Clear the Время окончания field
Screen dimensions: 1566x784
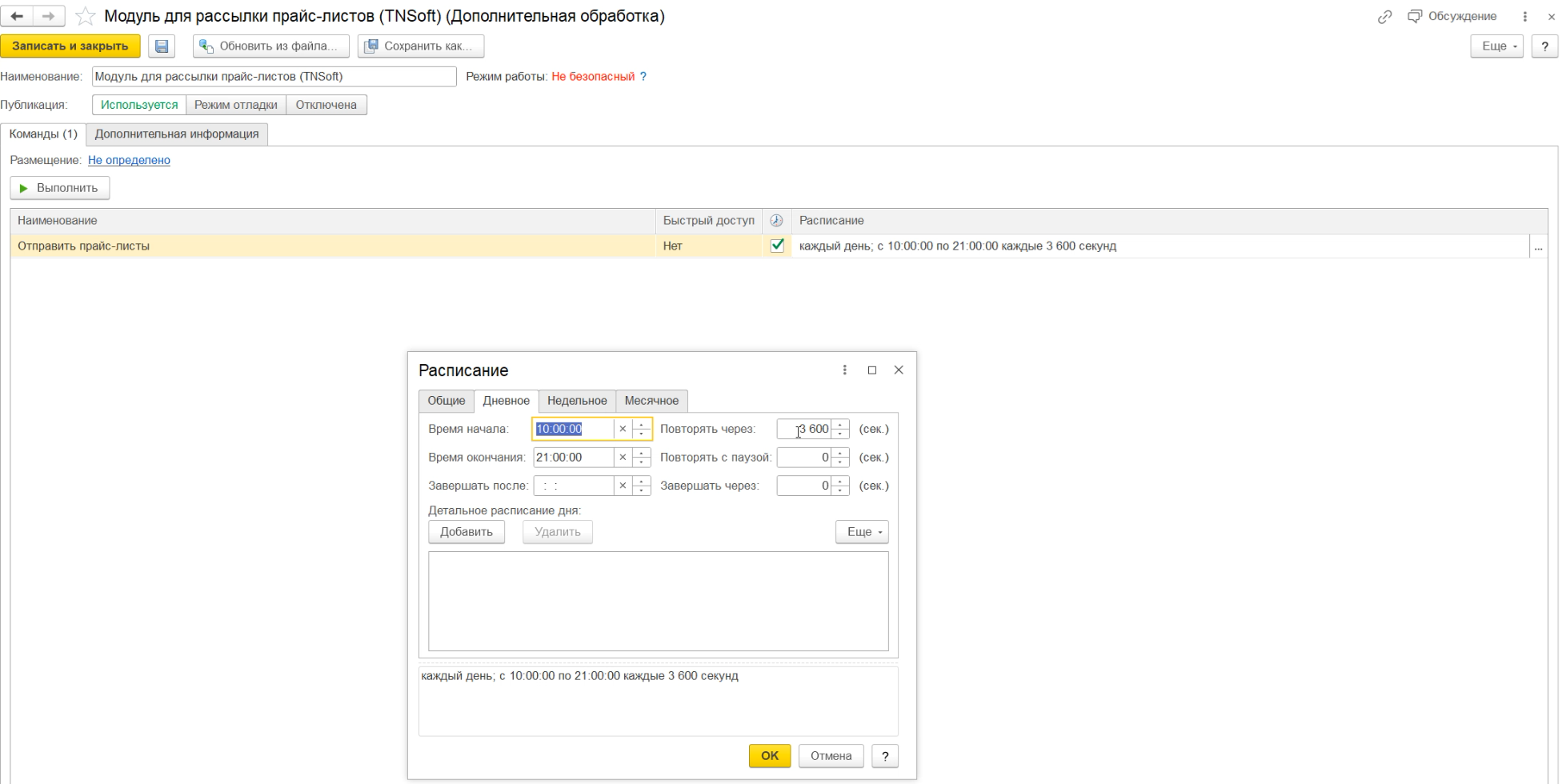click(623, 458)
